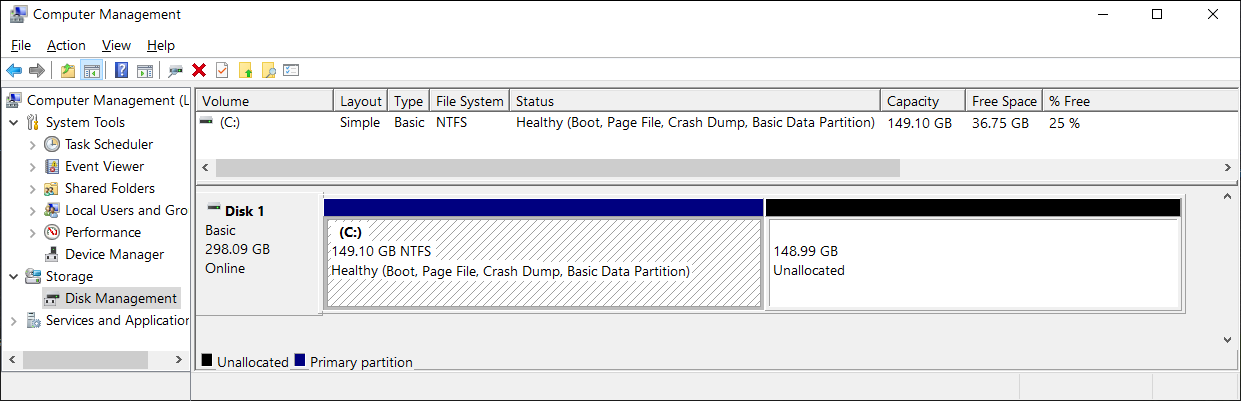This screenshot has height=401, width=1241.
Task: Click the Up One Level folder icon
Action: pyautogui.click(x=68, y=70)
